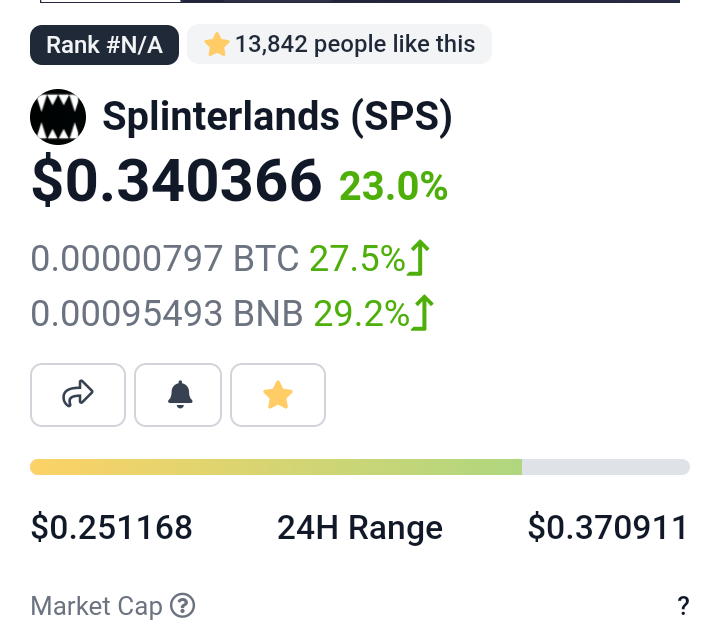Click the $0.370911 24H high value
Image resolution: width=720 pixels, height=633 pixels.
608,527
